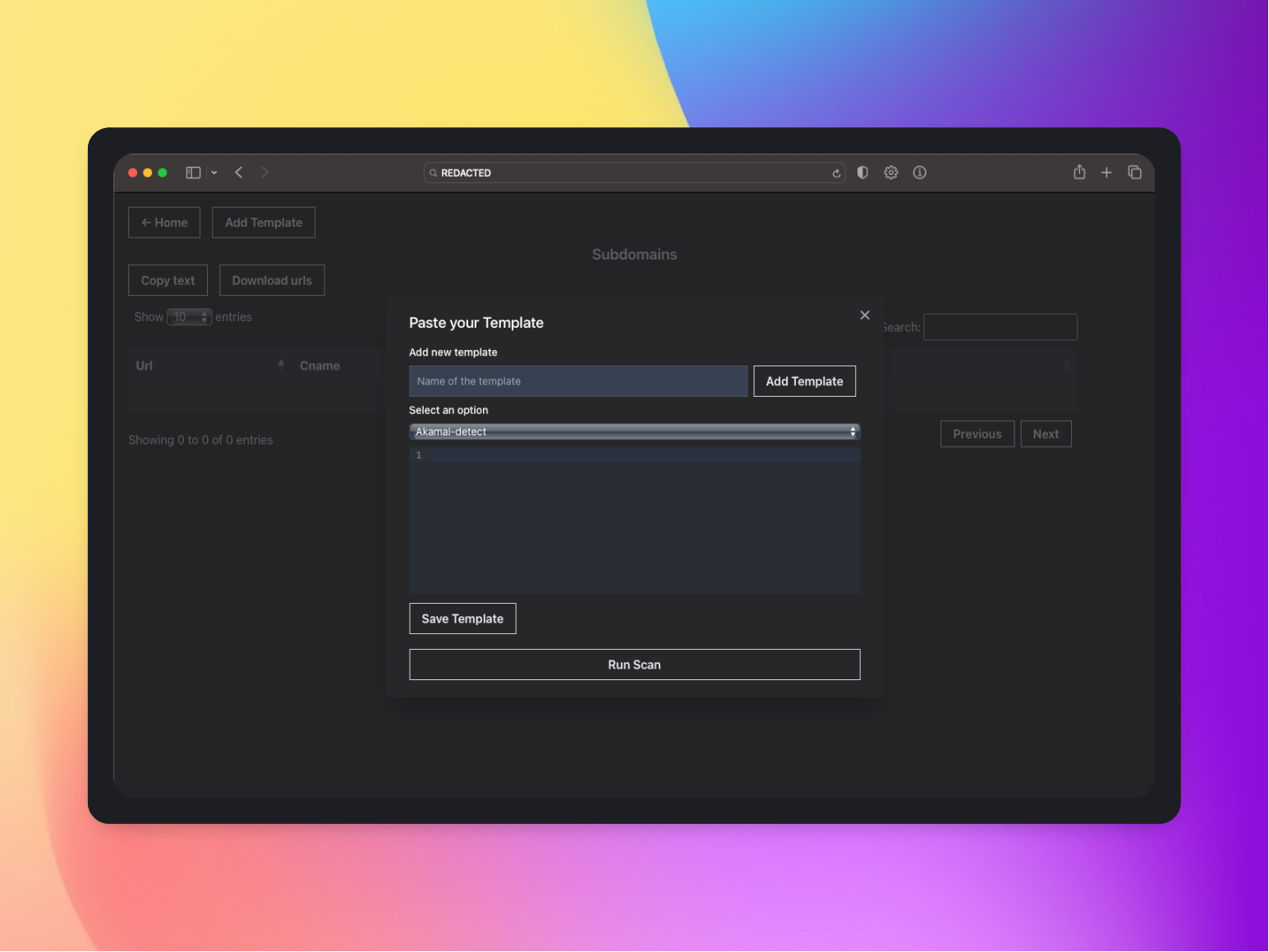Click the Copy text button
1269x952 pixels.
tap(168, 280)
